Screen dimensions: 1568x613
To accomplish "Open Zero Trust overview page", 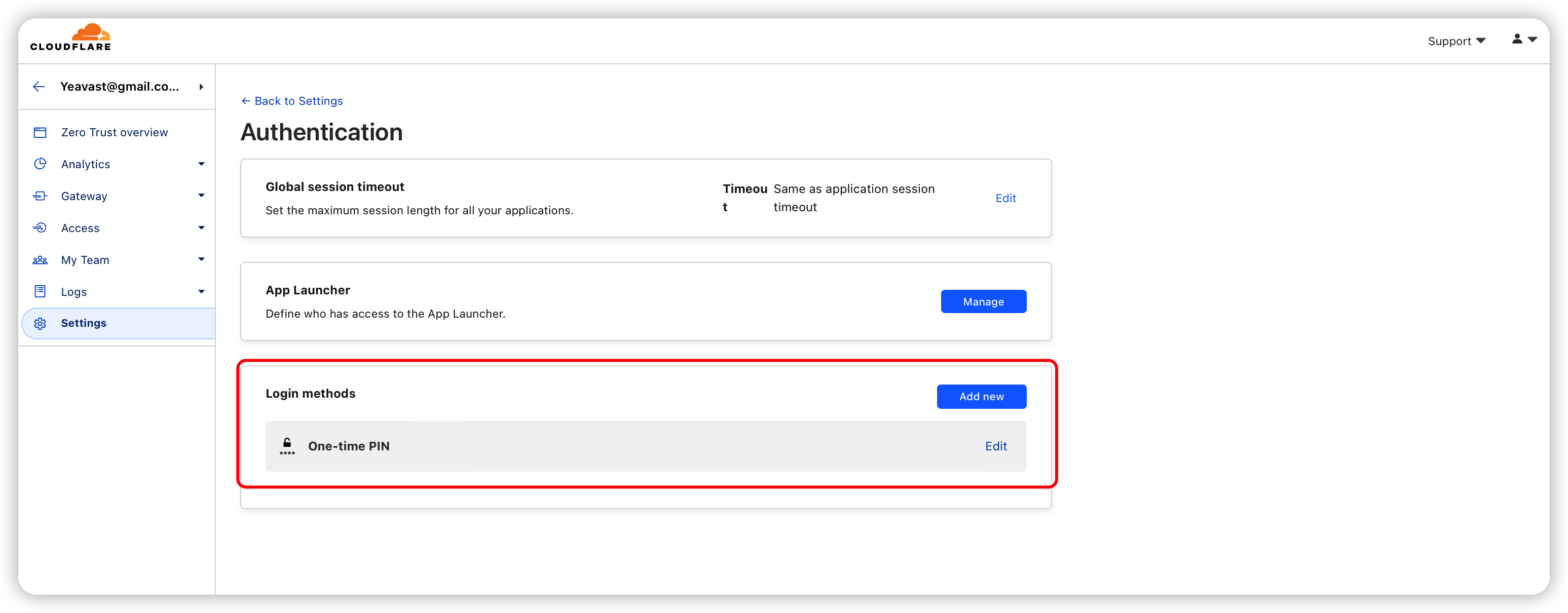I will coord(115,132).
